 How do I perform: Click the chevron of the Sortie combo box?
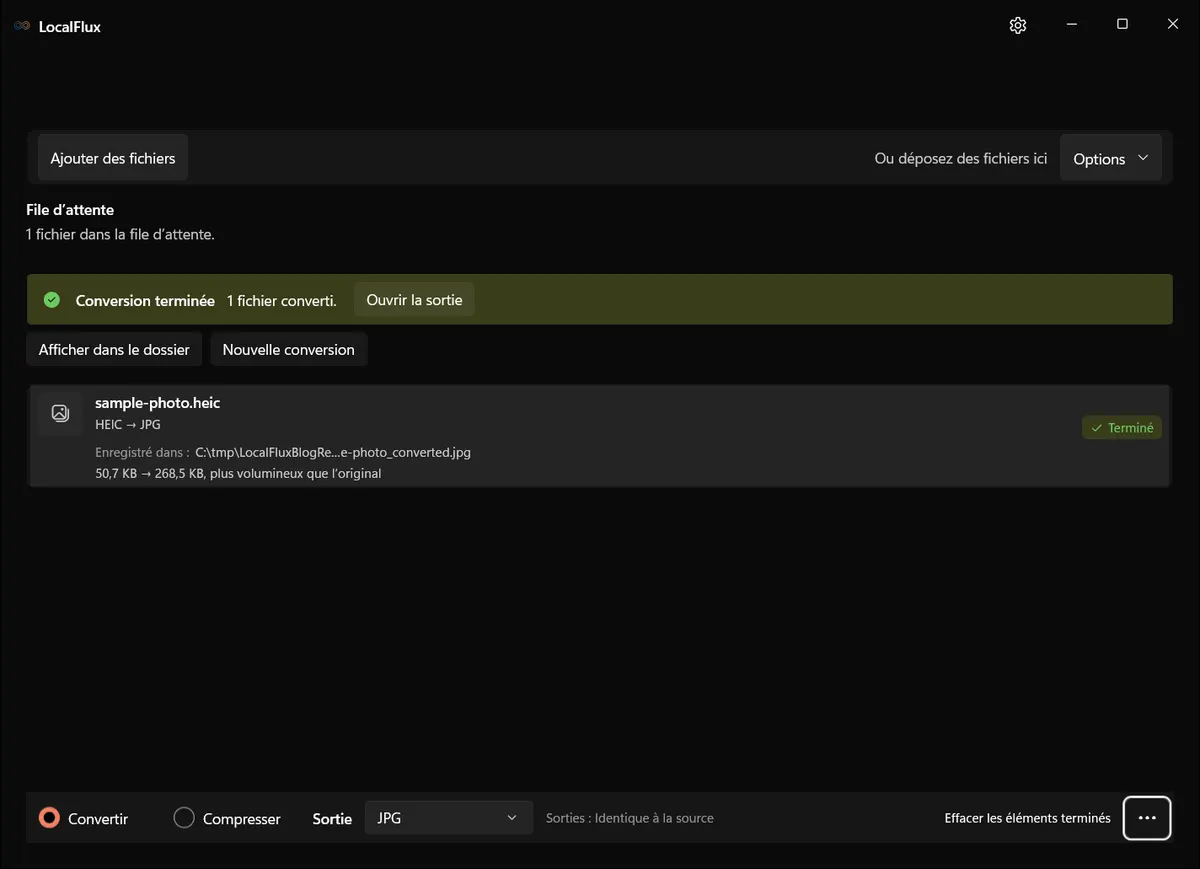pos(512,818)
